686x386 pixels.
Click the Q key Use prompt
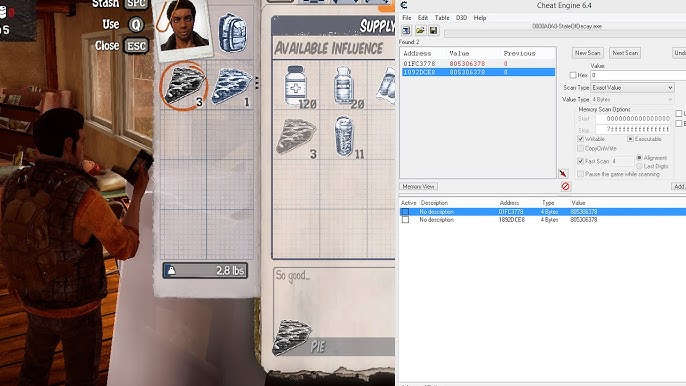click(136, 25)
